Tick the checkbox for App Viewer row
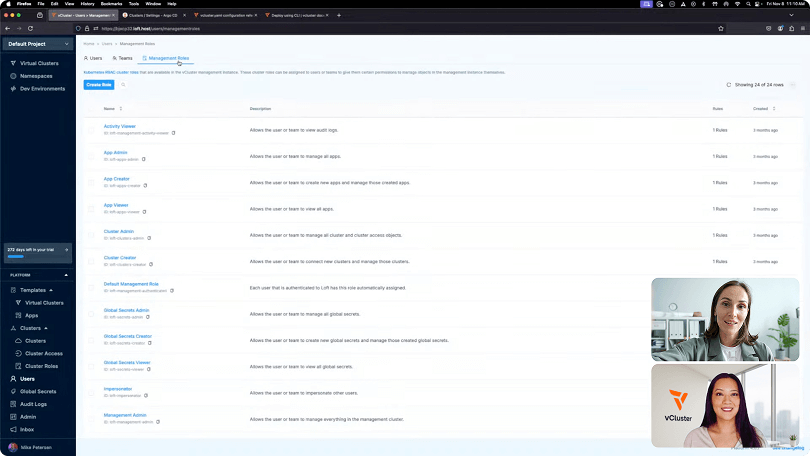The height and width of the screenshot is (456, 810). (91, 209)
